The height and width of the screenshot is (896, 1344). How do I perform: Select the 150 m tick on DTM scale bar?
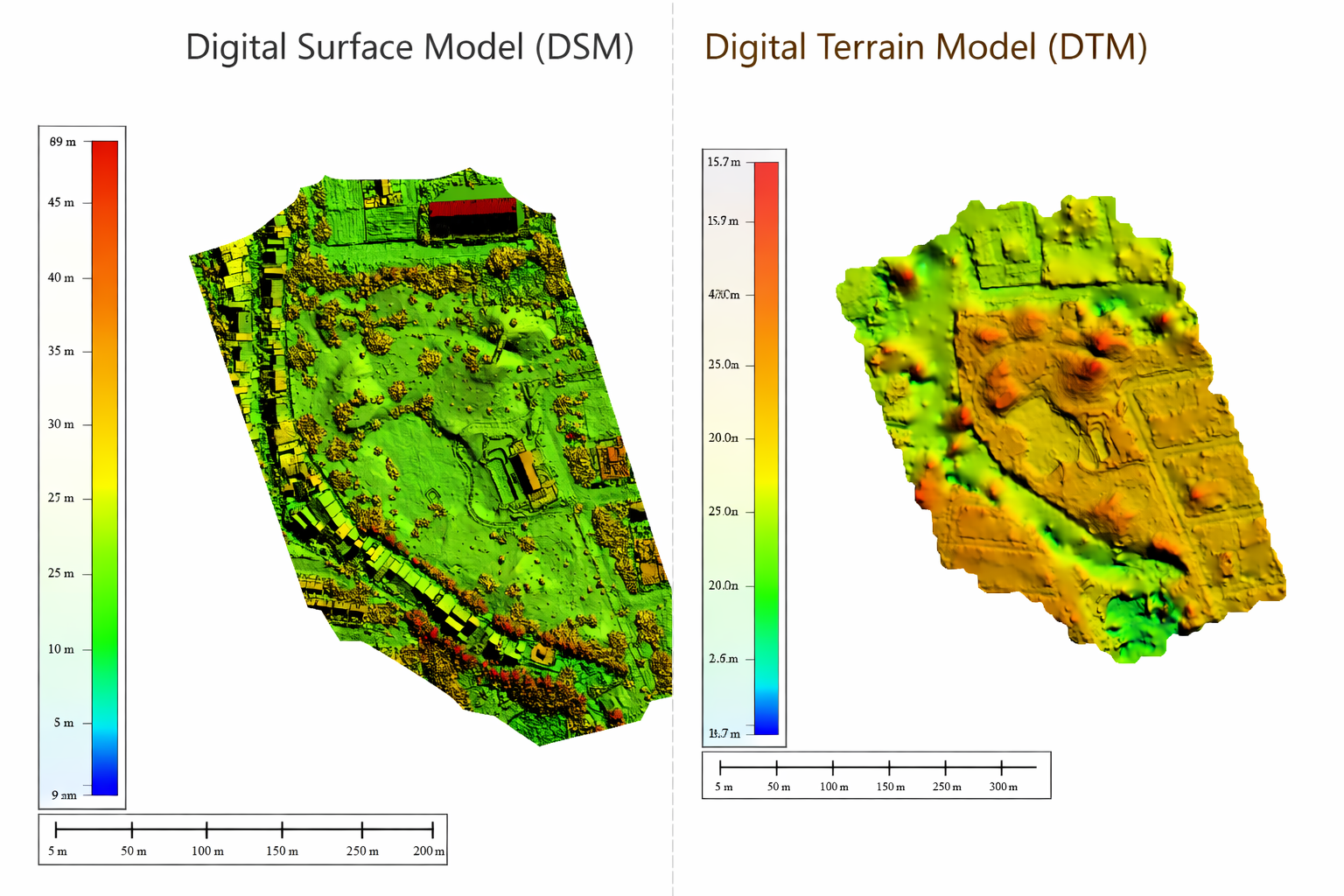coord(890,767)
